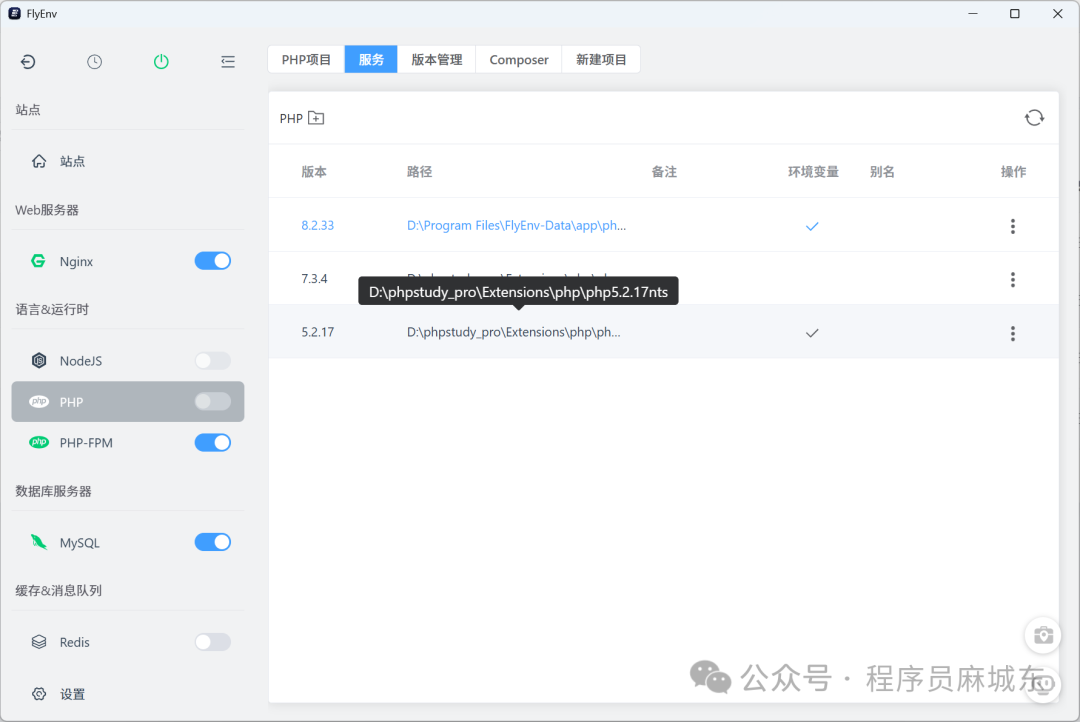
Task: Click environment variable checkmark for 5.2.17
Action: [812, 333]
